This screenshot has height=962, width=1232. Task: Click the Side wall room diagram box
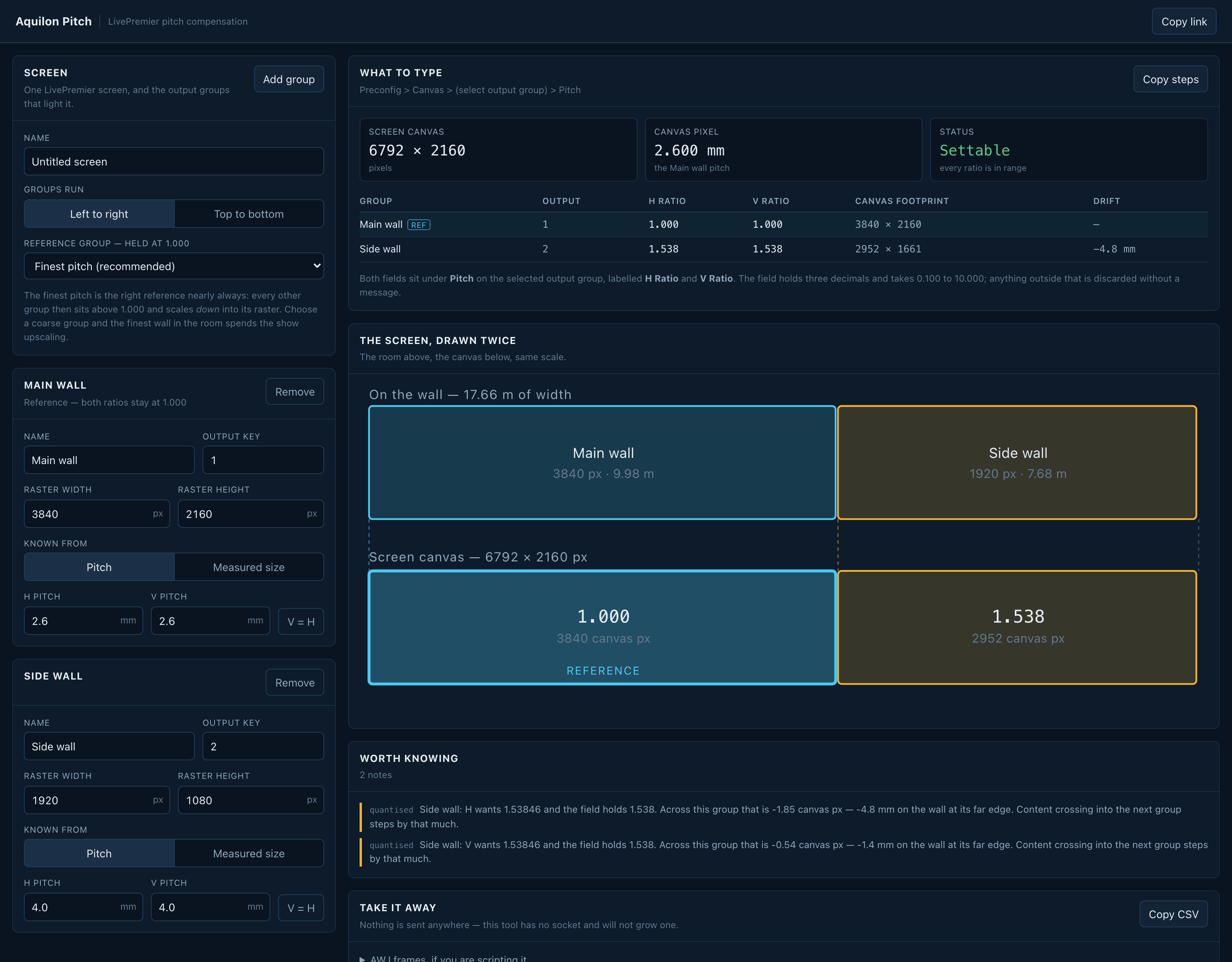pyautogui.click(x=1017, y=463)
